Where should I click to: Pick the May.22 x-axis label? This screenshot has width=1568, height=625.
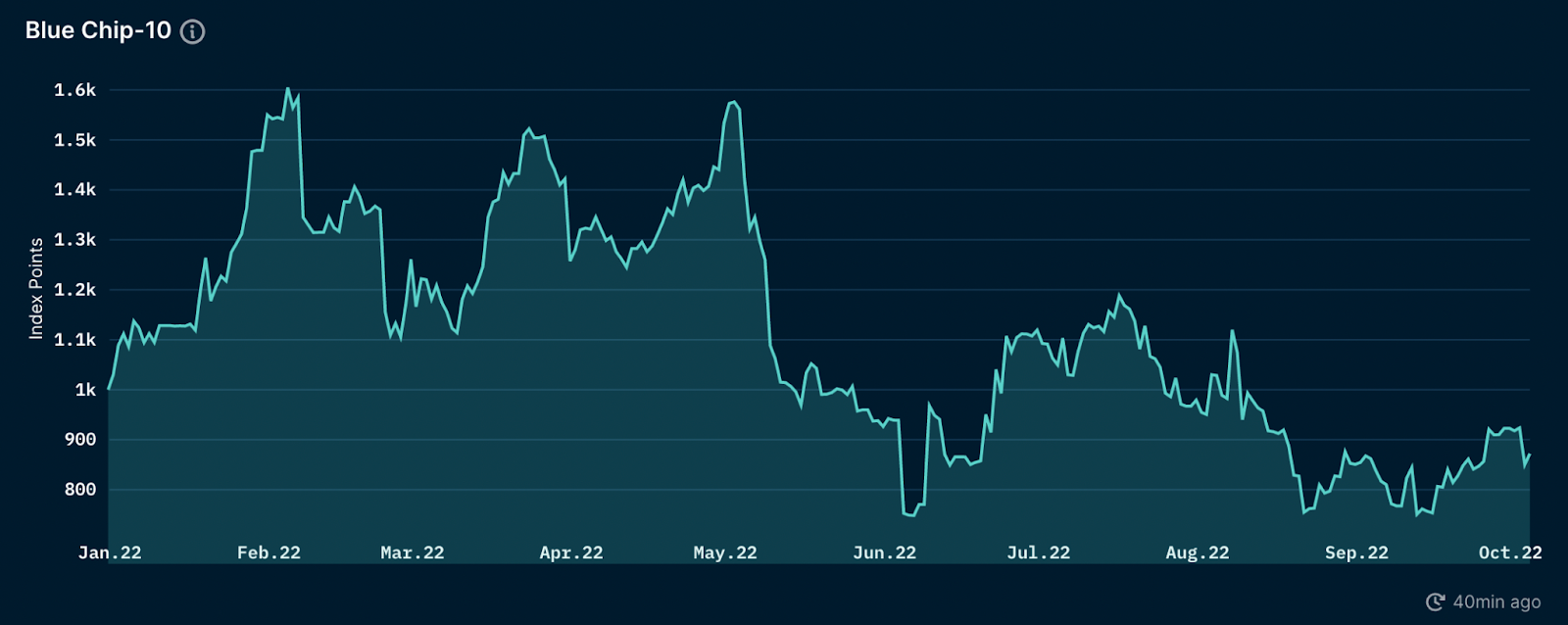pyautogui.click(x=725, y=553)
